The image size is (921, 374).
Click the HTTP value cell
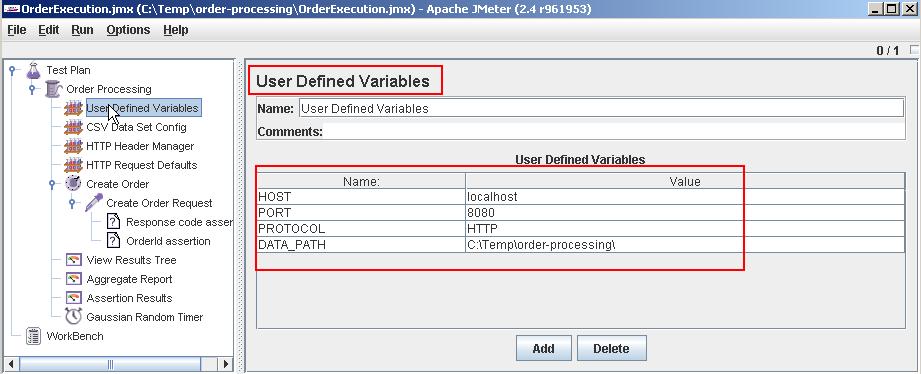[x=685, y=228]
